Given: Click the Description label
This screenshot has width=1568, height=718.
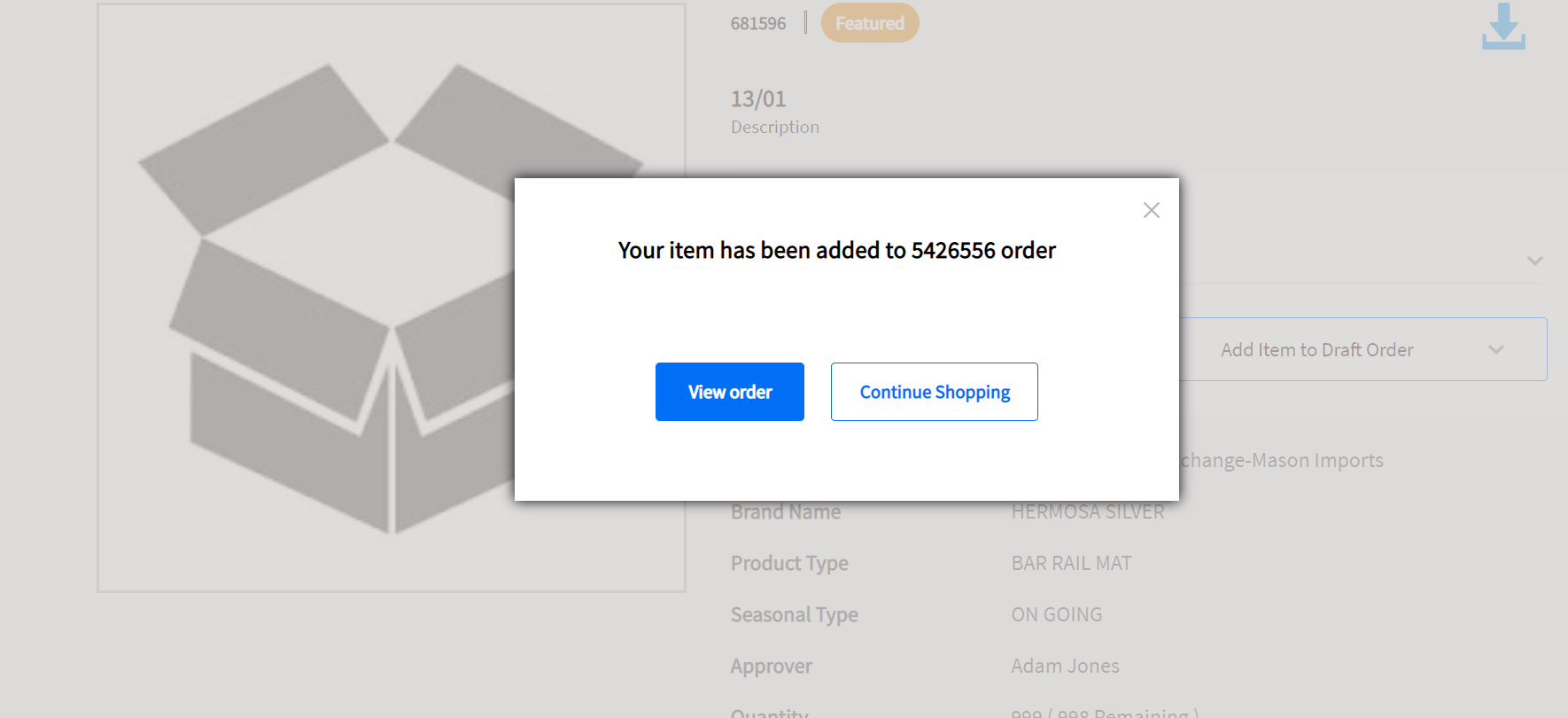Looking at the screenshot, I should coord(774,127).
